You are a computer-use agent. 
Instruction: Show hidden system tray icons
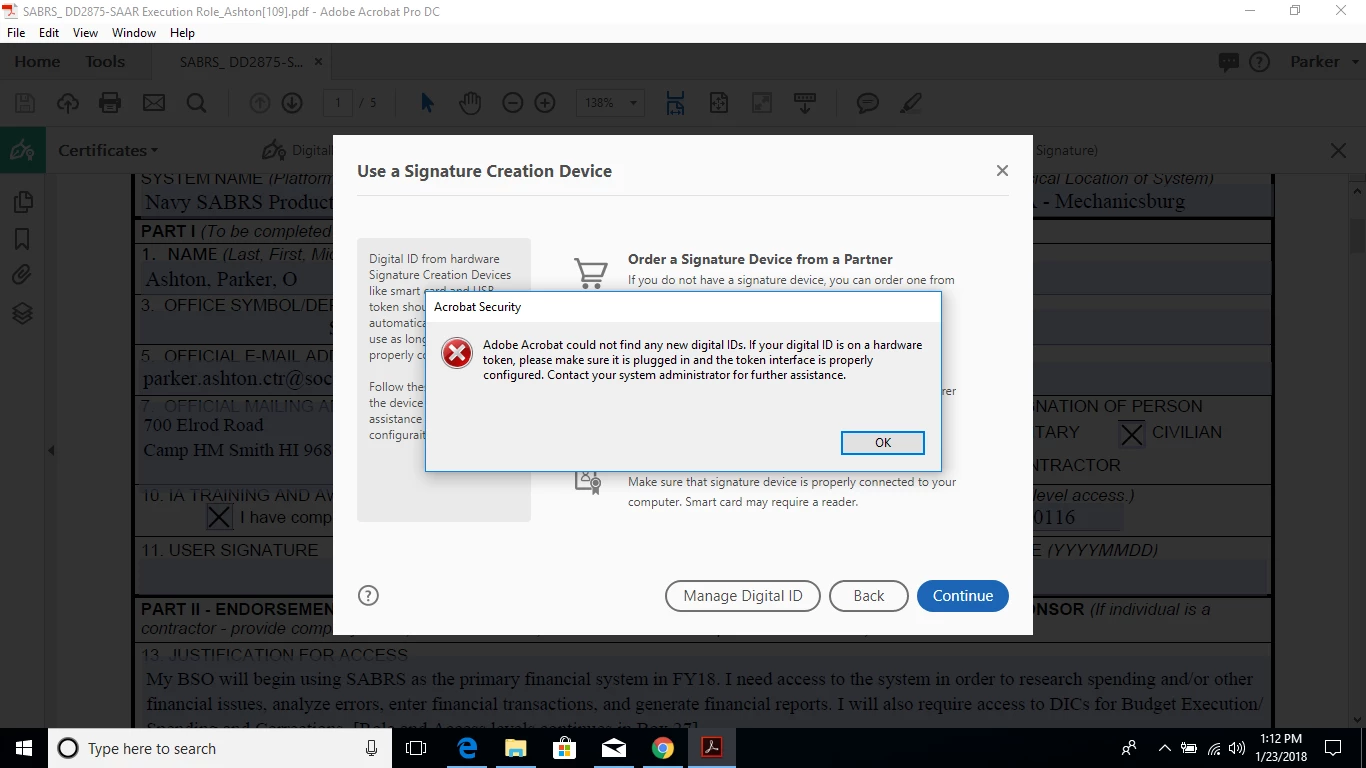[x=1164, y=748]
